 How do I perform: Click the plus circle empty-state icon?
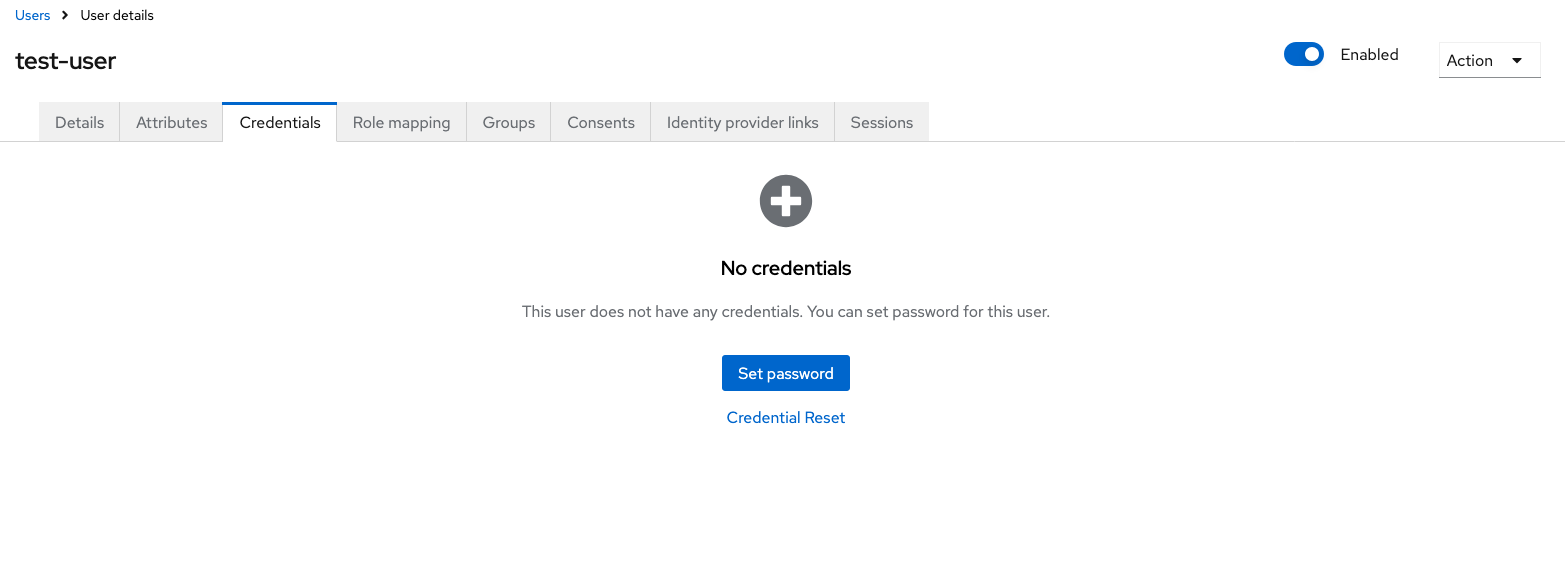pos(786,201)
